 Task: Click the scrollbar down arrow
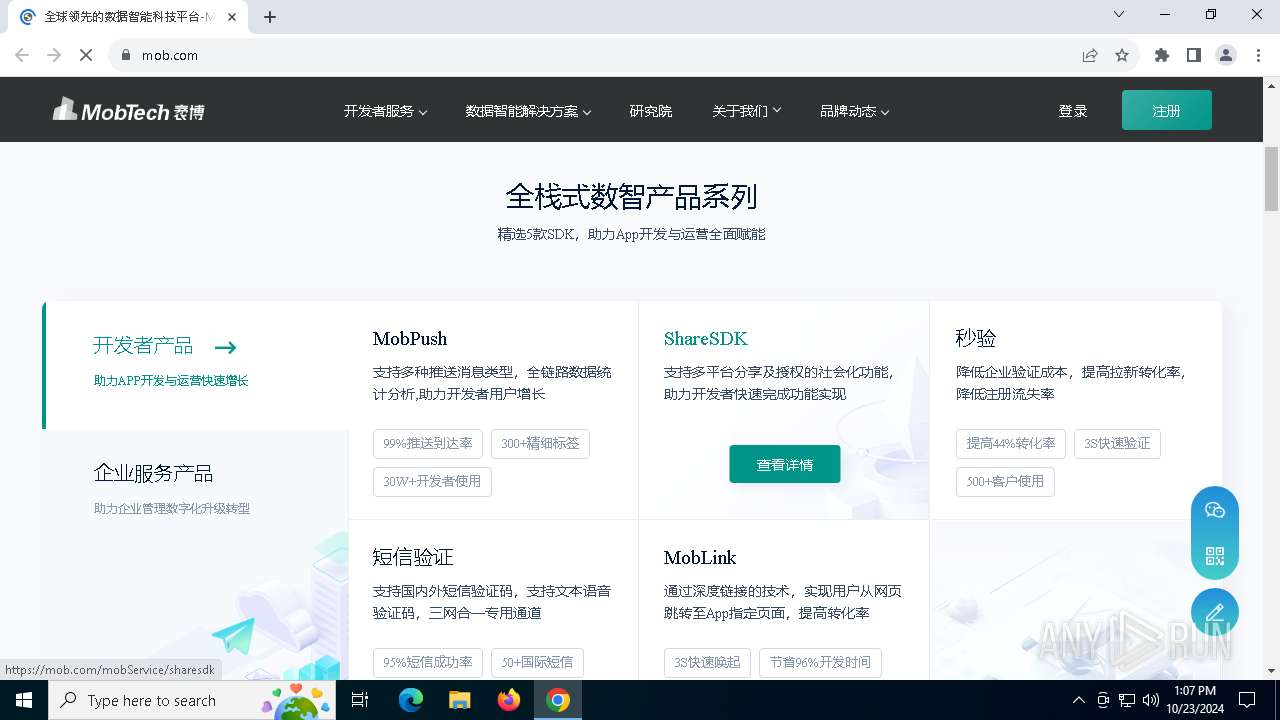tap(1271, 671)
